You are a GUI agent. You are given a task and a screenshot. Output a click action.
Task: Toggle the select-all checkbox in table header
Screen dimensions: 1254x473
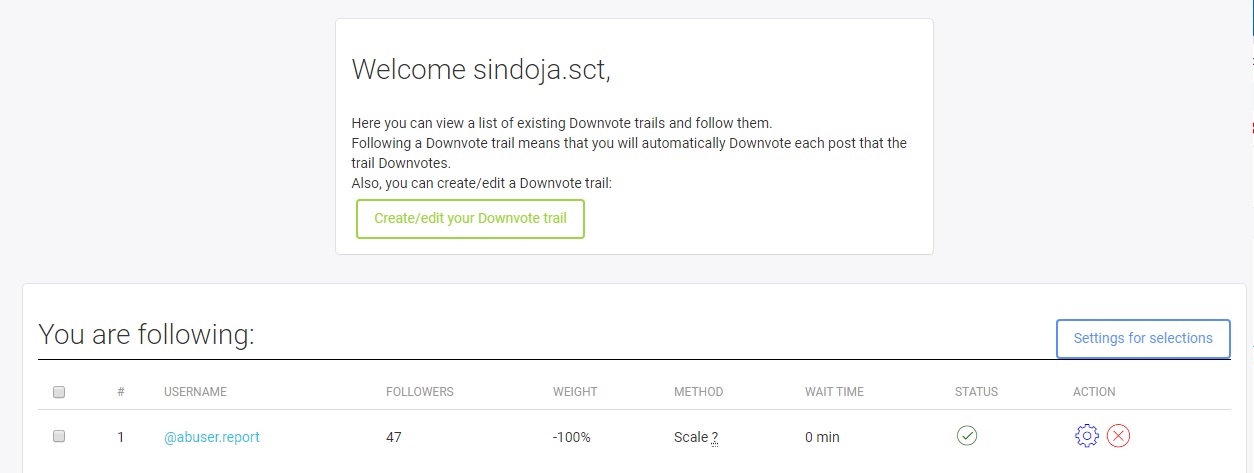59,392
